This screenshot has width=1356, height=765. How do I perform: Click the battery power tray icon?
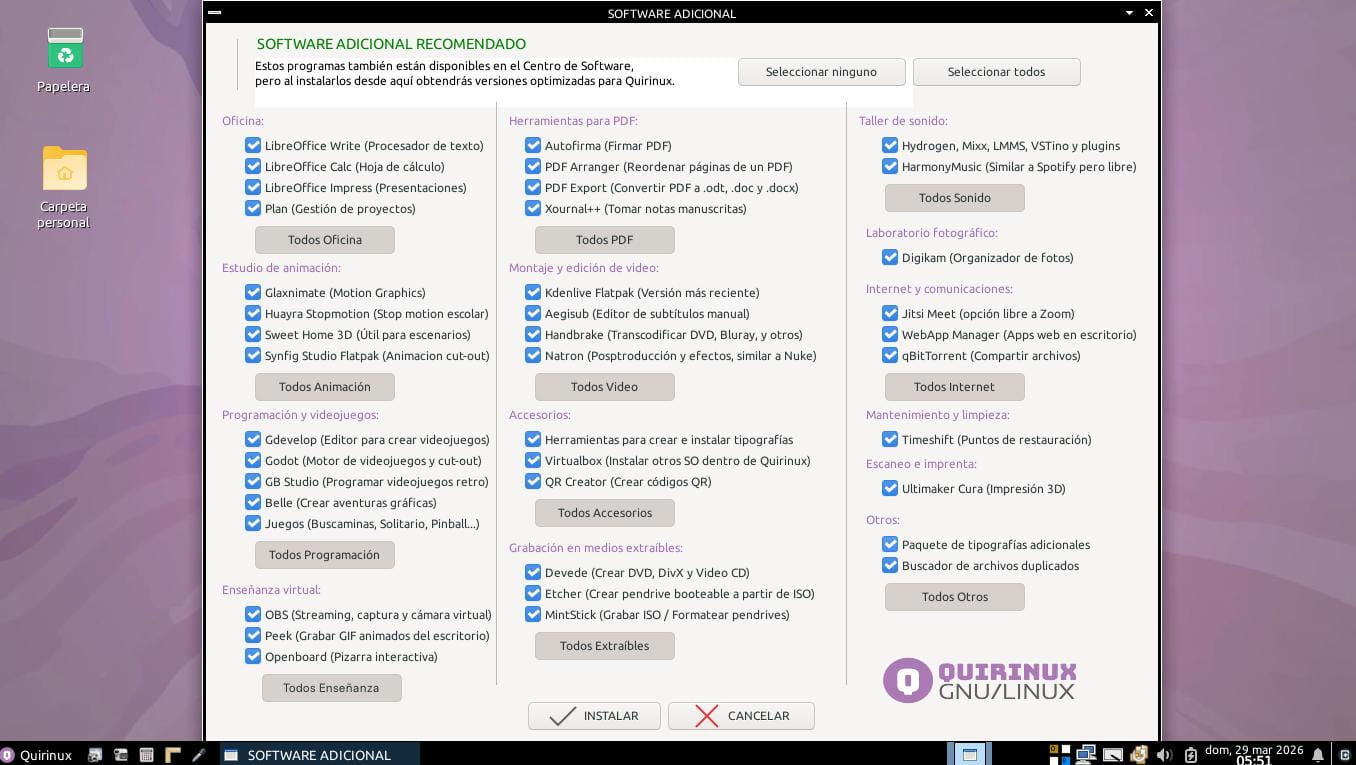[1191, 756]
